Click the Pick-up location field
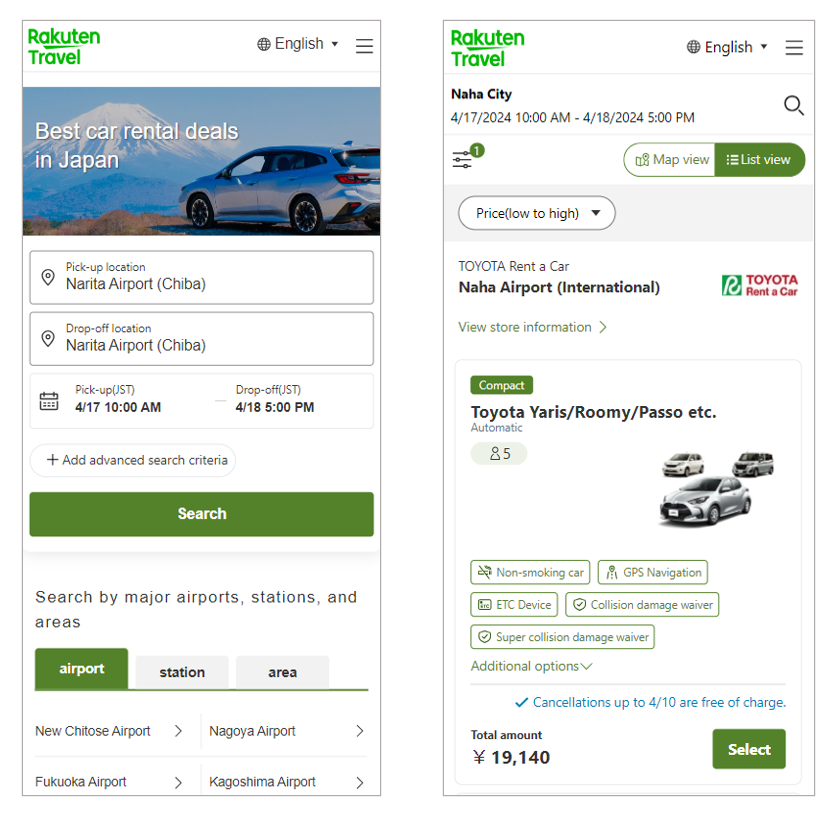The height and width of the screenshot is (816, 833). 202,277
